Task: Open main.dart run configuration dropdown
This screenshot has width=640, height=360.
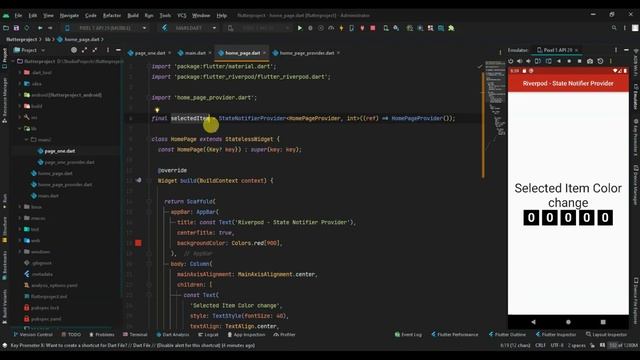Action: (x=189, y=28)
